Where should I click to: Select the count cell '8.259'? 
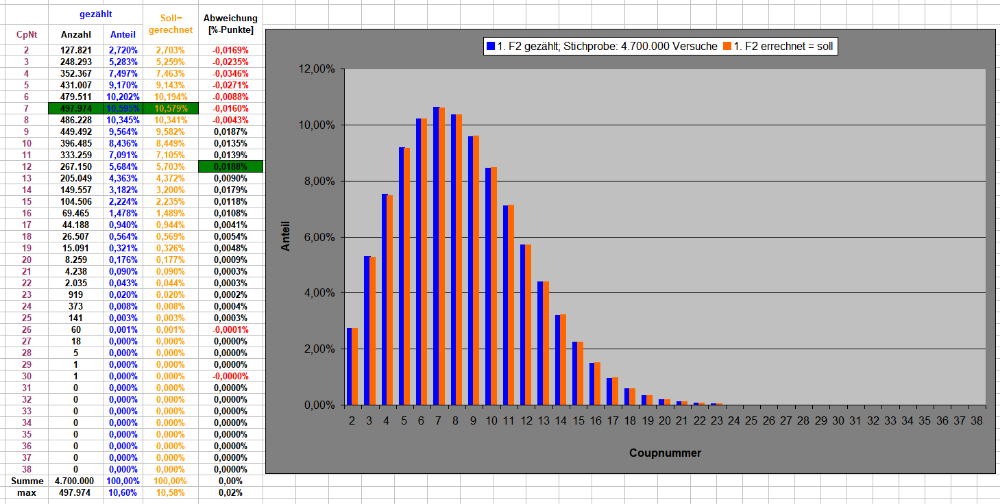(77, 259)
